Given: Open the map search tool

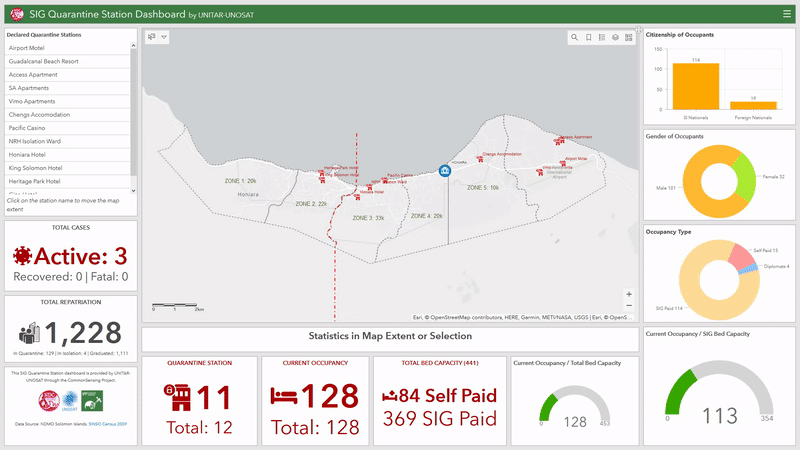Looking at the screenshot, I should coord(575,38).
